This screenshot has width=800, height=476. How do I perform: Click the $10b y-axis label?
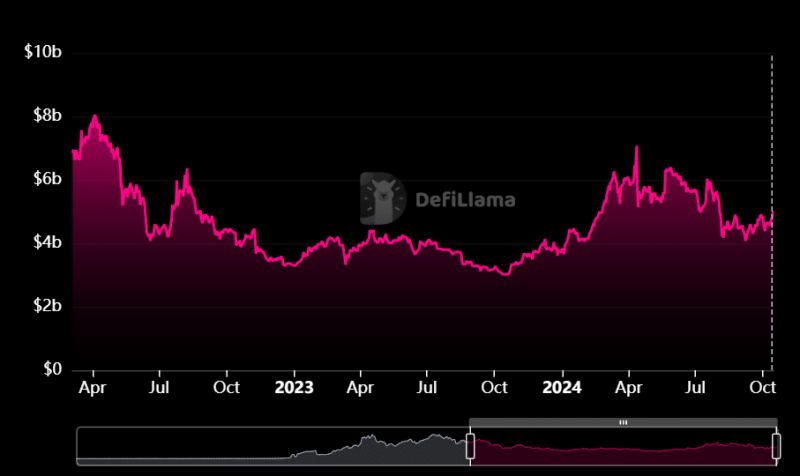point(43,52)
